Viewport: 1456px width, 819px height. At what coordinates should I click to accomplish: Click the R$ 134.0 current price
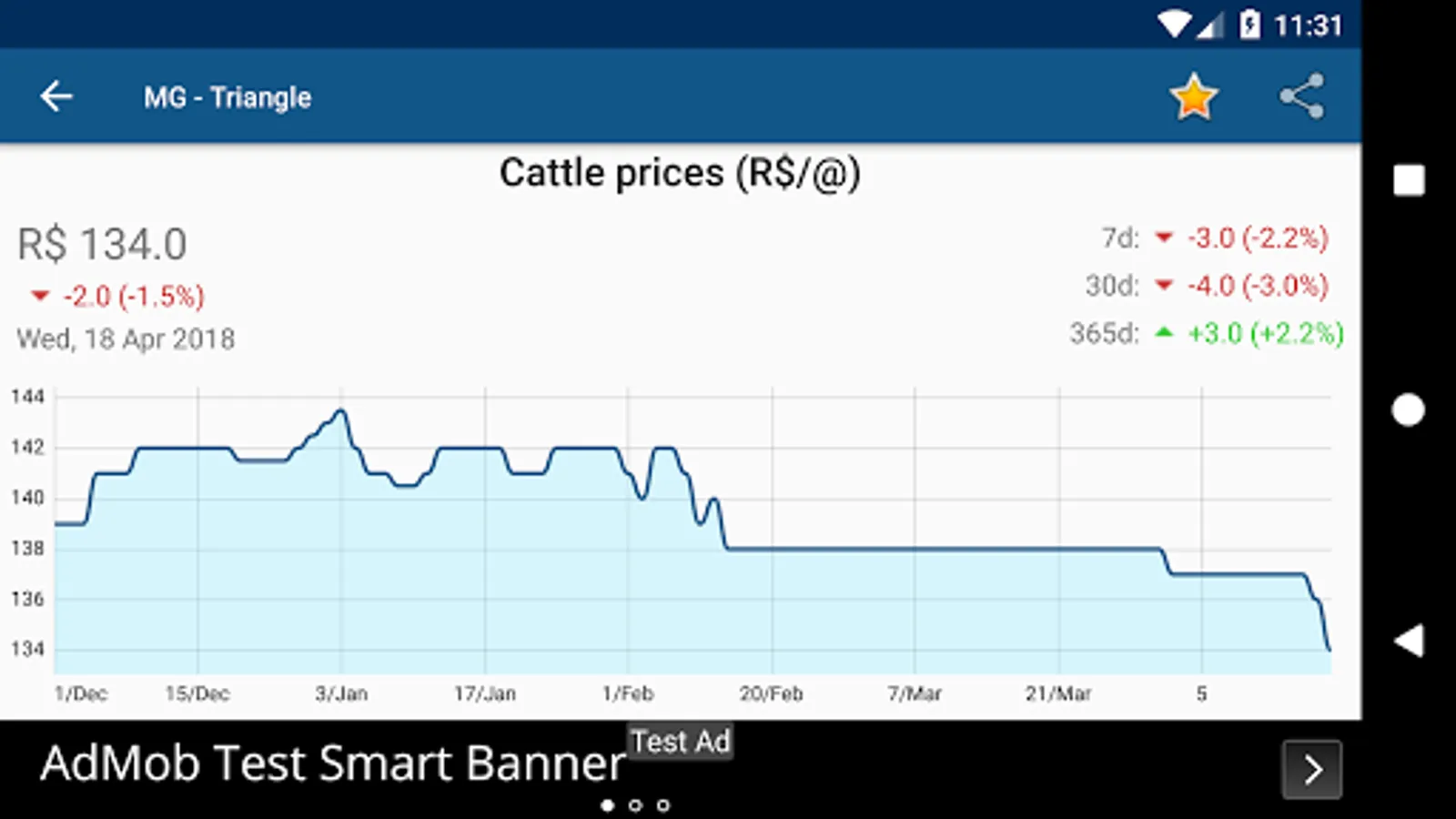[x=102, y=245]
